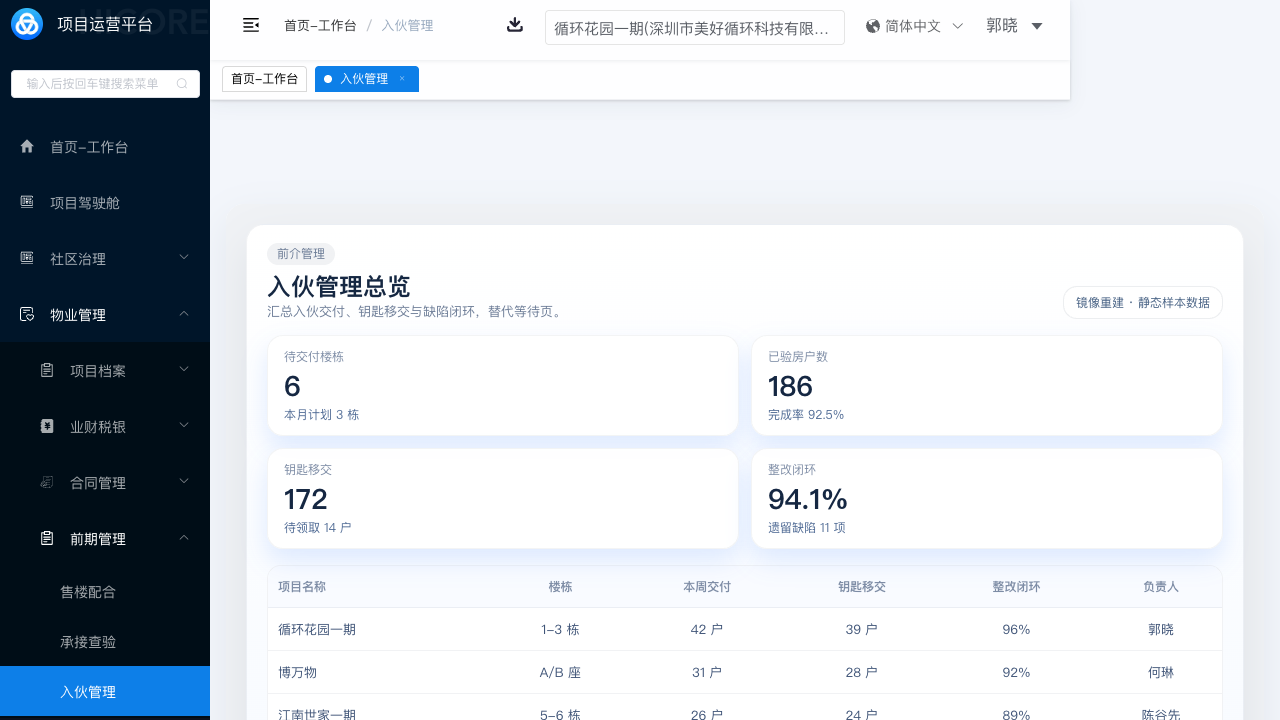Click the search magnifier icon in the sidebar
The height and width of the screenshot is (720, 1280).
click(182, 84)
